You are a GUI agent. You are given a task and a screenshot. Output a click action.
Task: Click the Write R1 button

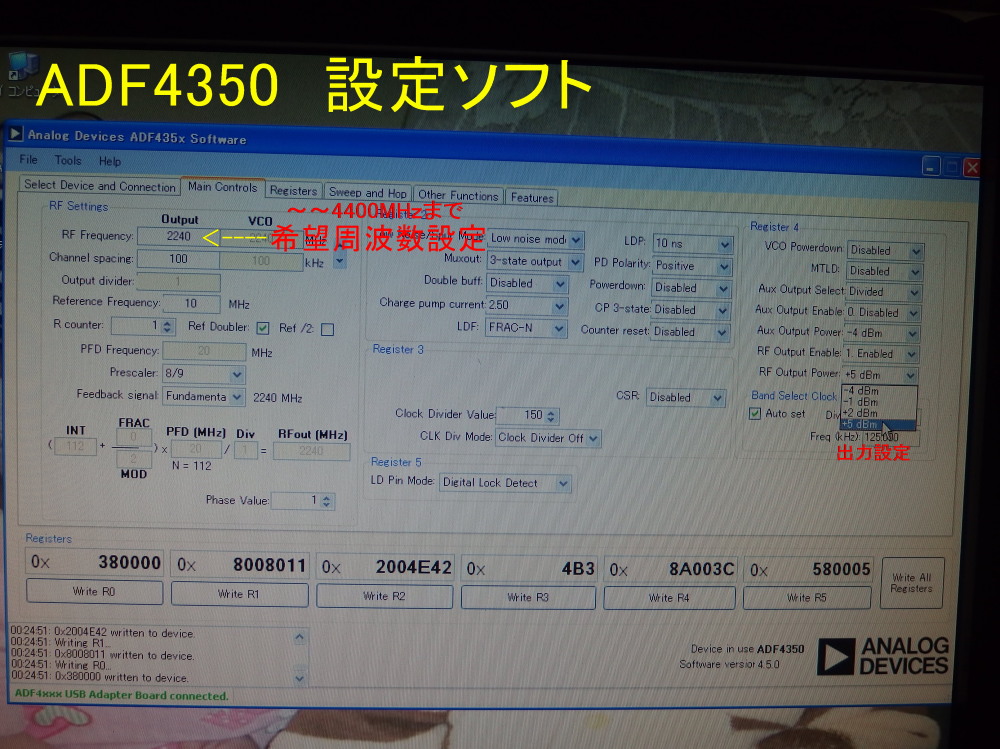tap(239, 594)
